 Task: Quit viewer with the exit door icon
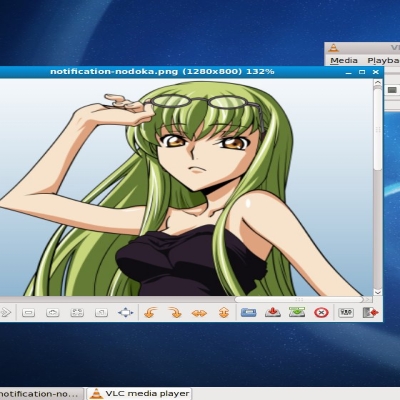point(370,313)
